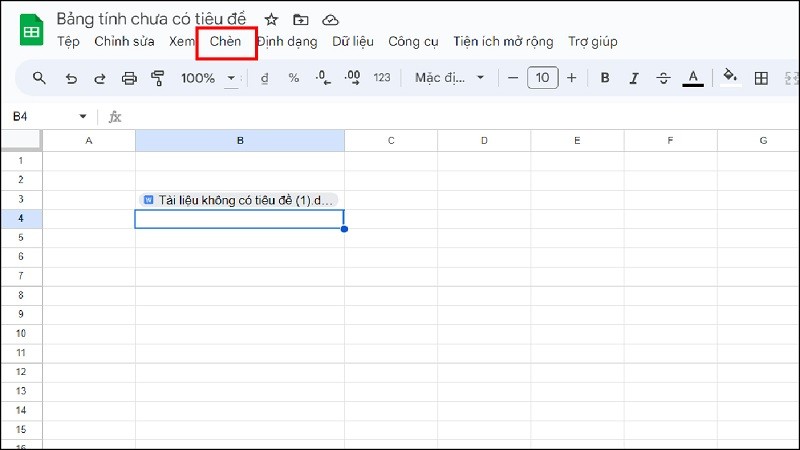Screen dimensions: 800x450
Task: Format as currency with the đ button
Action: 264,78
